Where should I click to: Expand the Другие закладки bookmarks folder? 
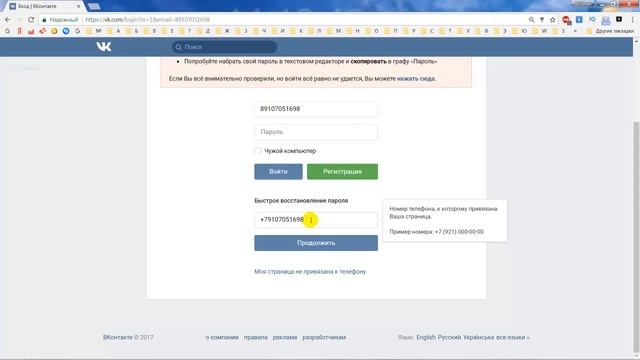pyautogui.click(x=610, y=31)
